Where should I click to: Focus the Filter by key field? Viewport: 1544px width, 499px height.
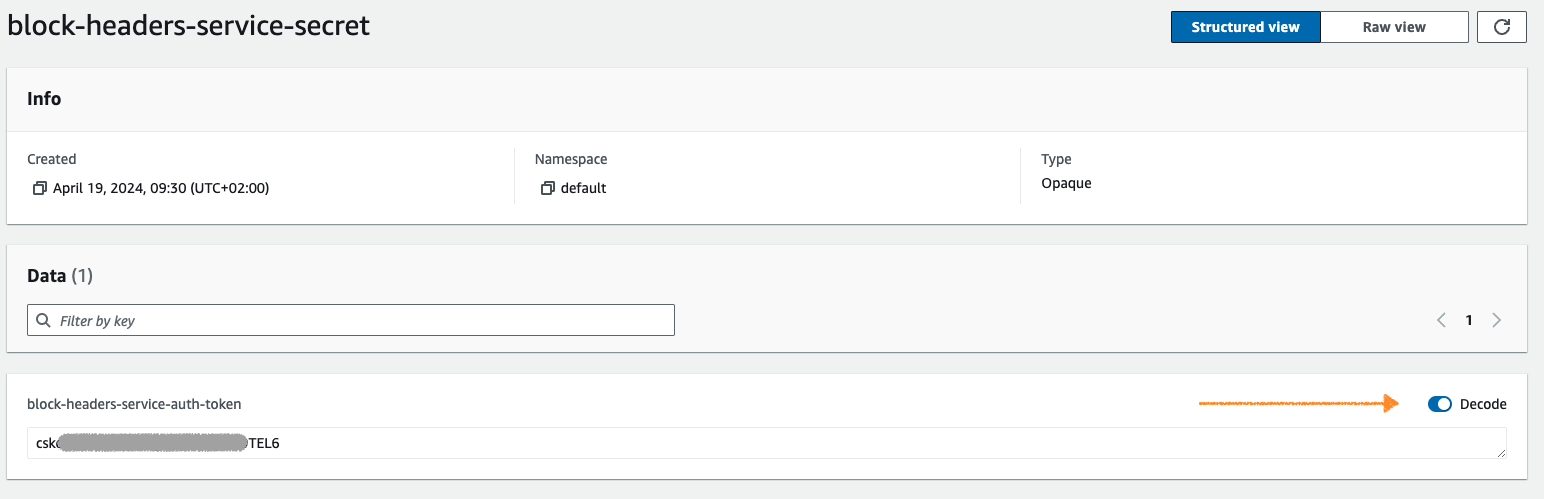click(x=351, y=321)
